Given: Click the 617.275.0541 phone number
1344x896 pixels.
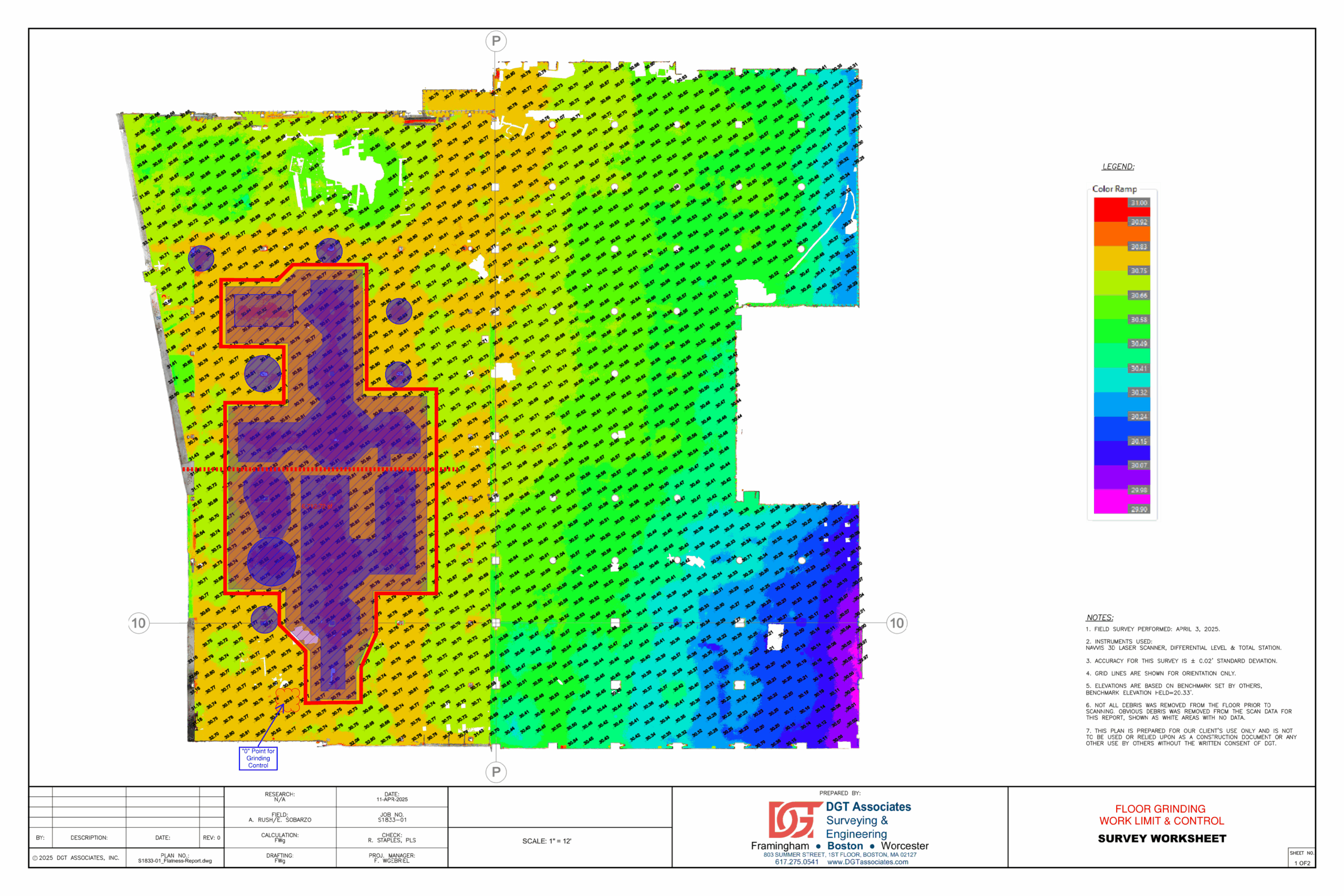Looking at the screenshot, I should pos(796,862).
